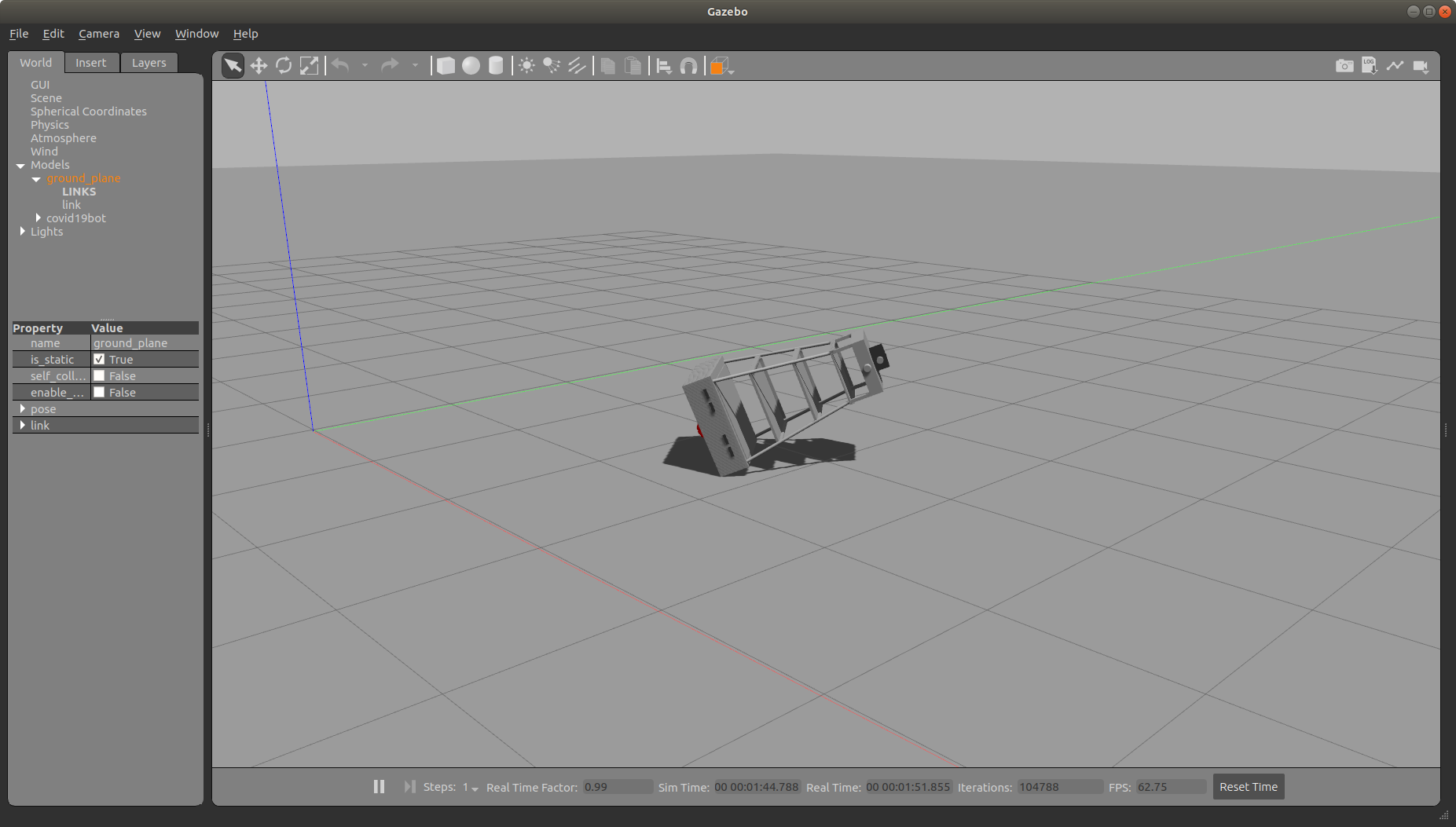
Task: Activate the rotate mode tool
Action: (284, 66)
